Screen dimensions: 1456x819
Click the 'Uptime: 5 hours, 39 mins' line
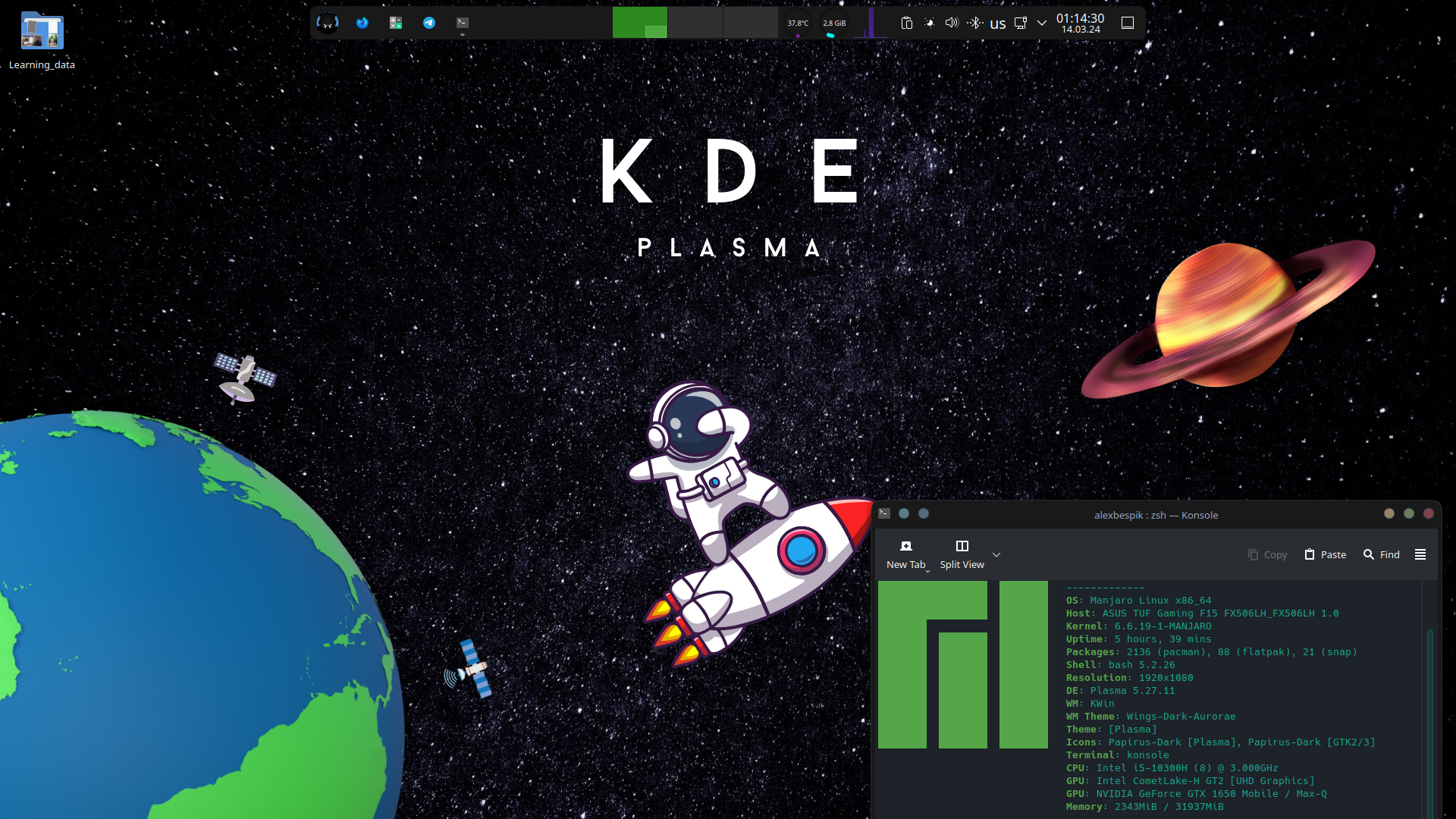[1138, 639]
